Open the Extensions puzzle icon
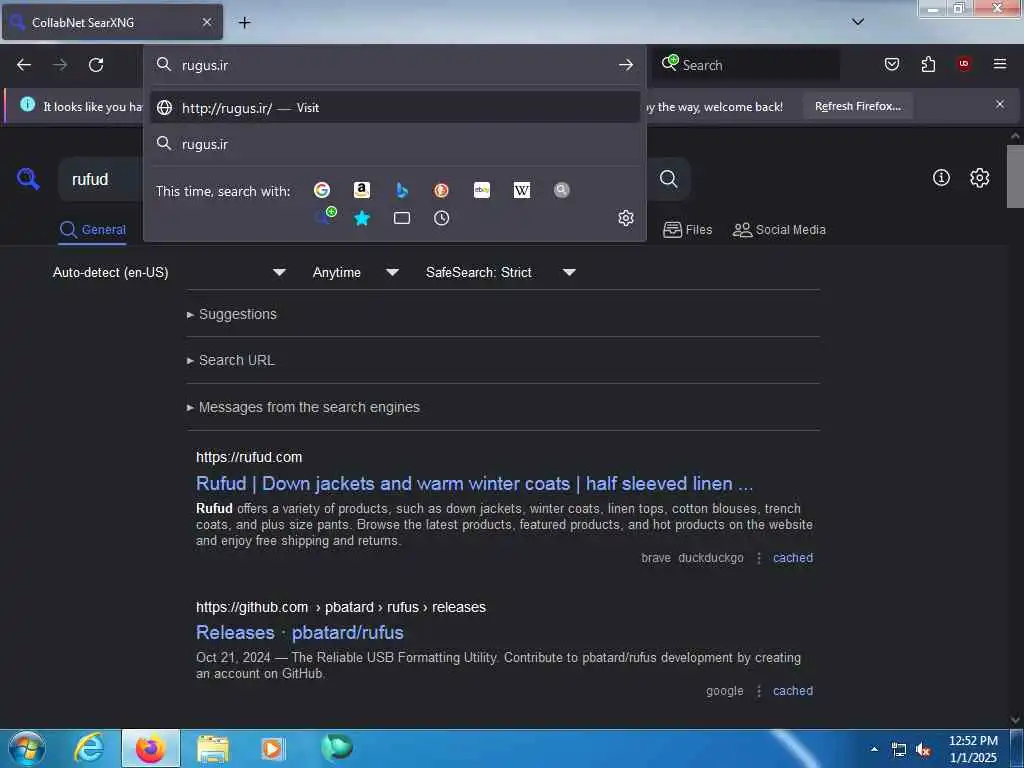The image size is (1024, 768). [928, 64]
